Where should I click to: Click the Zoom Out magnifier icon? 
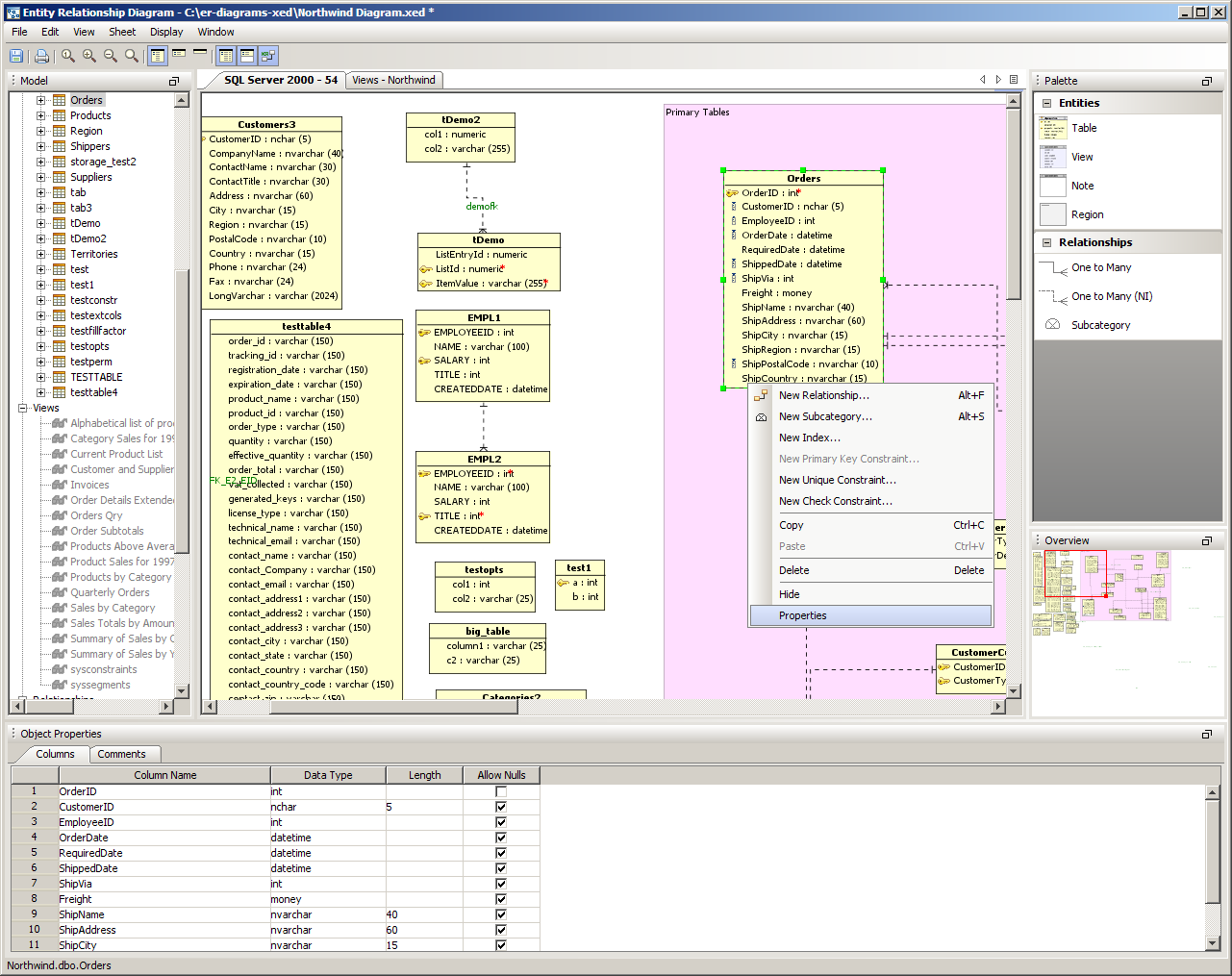(111, 56)
